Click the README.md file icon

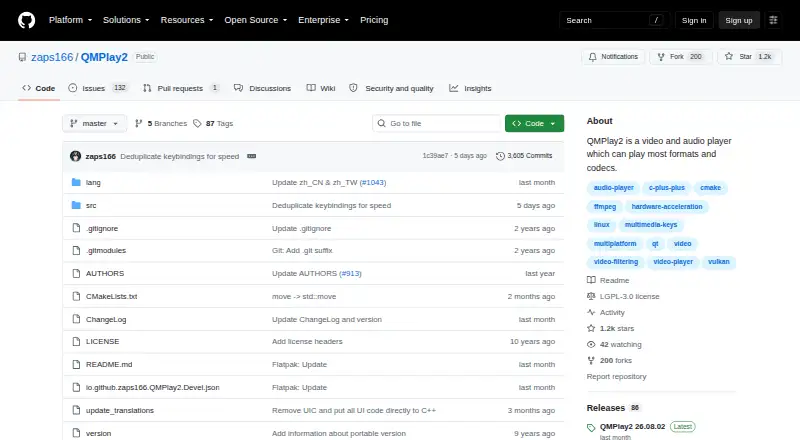click(76, 364)
